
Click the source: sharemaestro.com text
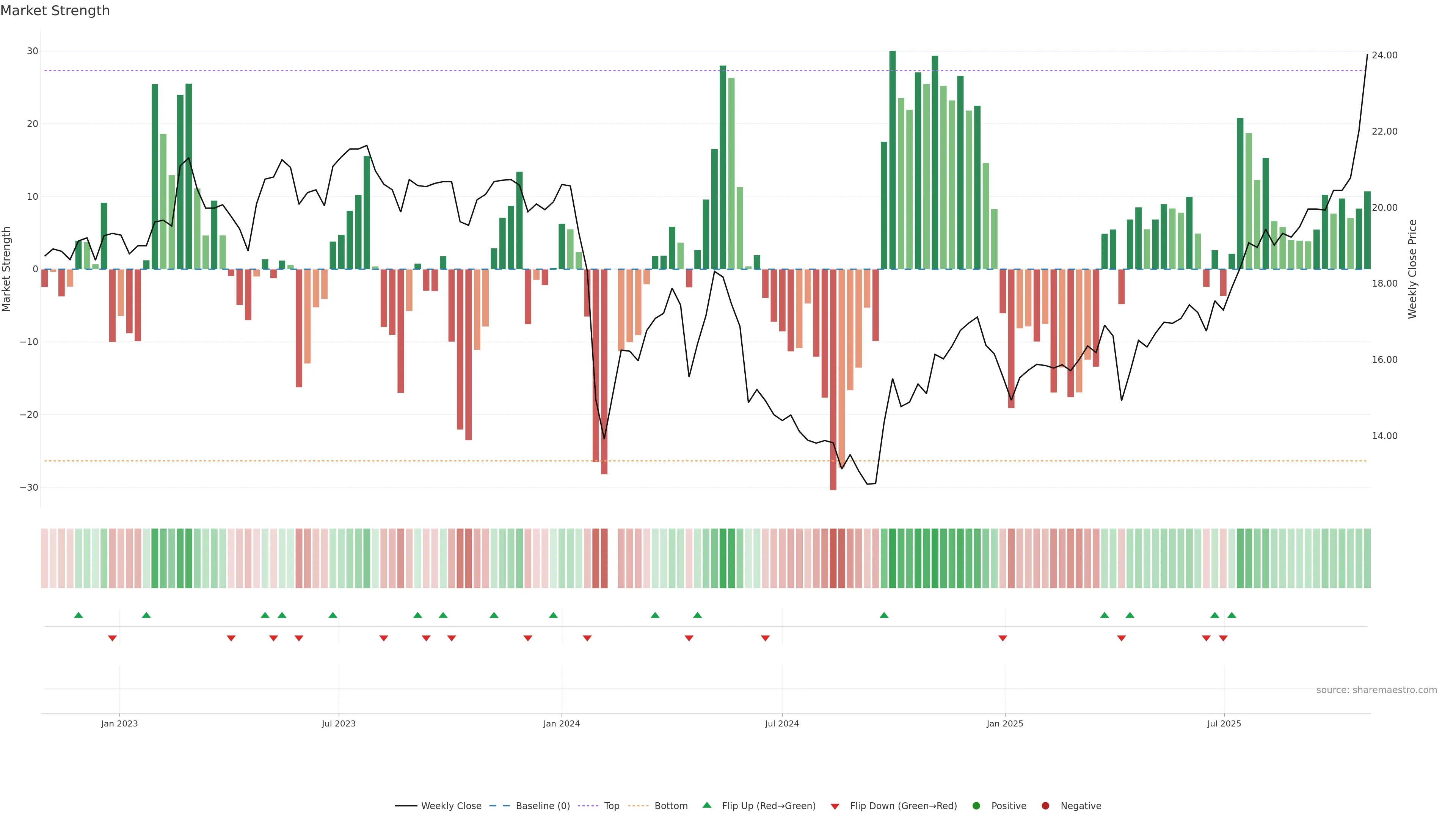(1376, 690)
